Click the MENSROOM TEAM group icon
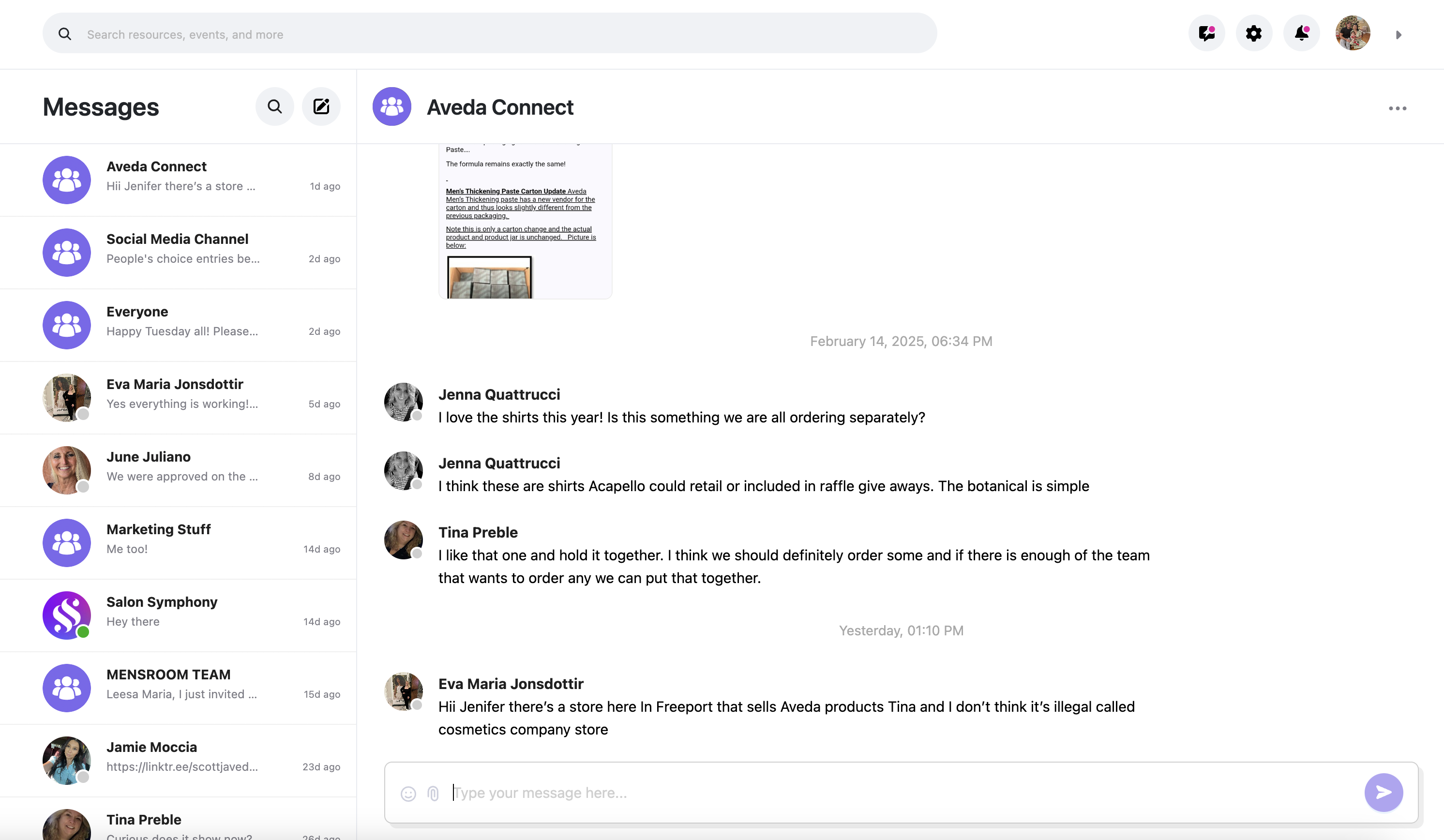This screenshot has width=1444, height=840. tap(66, 688)
